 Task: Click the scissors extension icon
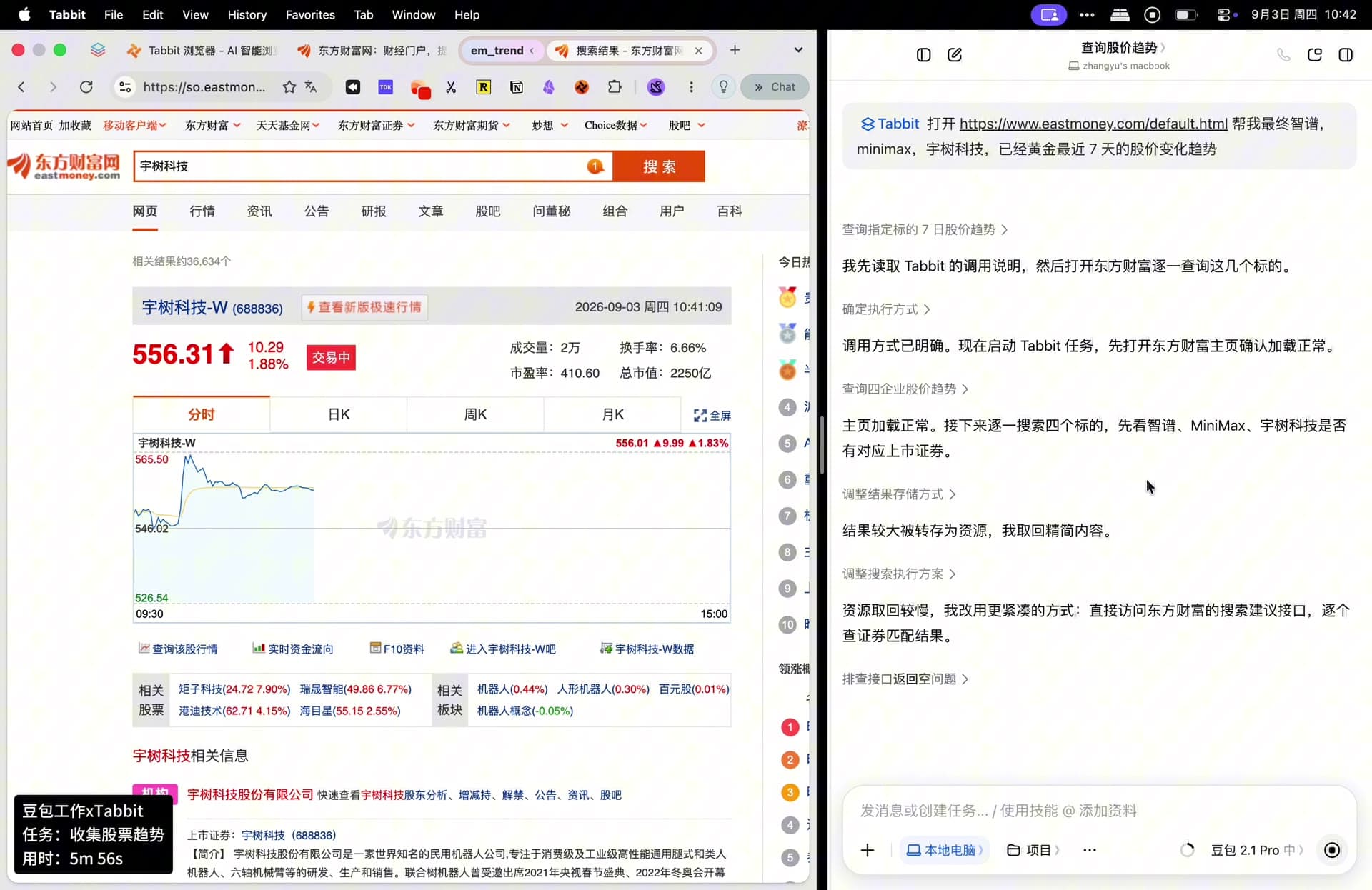[451, 87]
